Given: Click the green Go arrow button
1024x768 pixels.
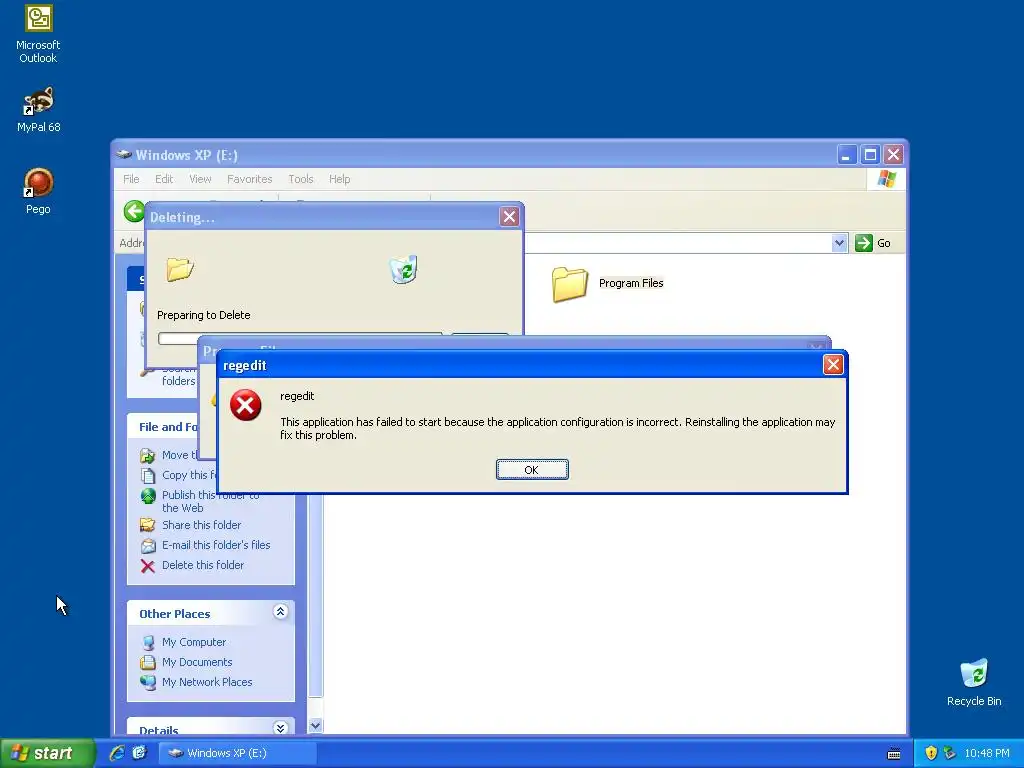Looking at the screenshot, I should 863,243.
